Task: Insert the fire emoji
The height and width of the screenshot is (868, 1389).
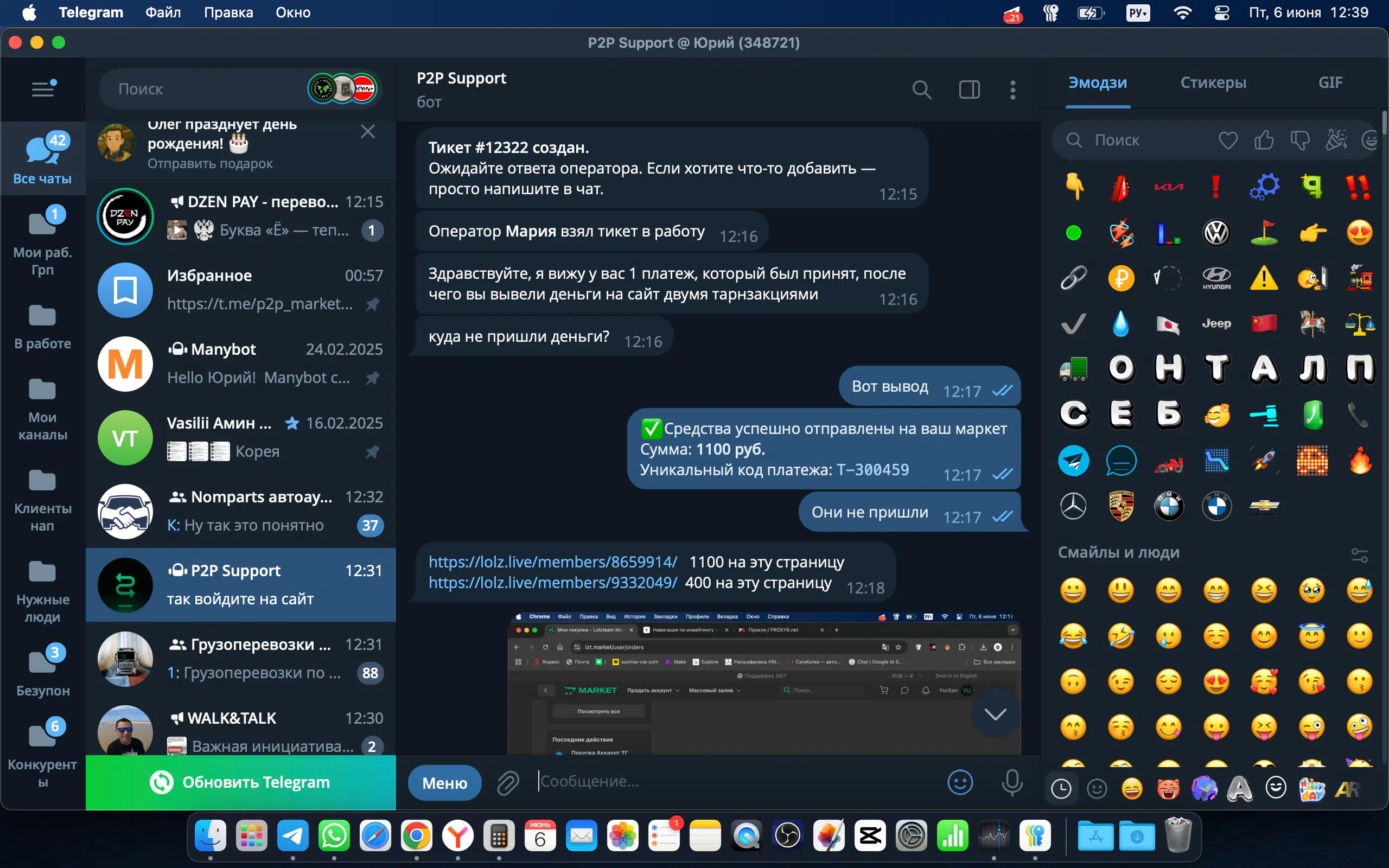Action: [x=1360, y=461]
